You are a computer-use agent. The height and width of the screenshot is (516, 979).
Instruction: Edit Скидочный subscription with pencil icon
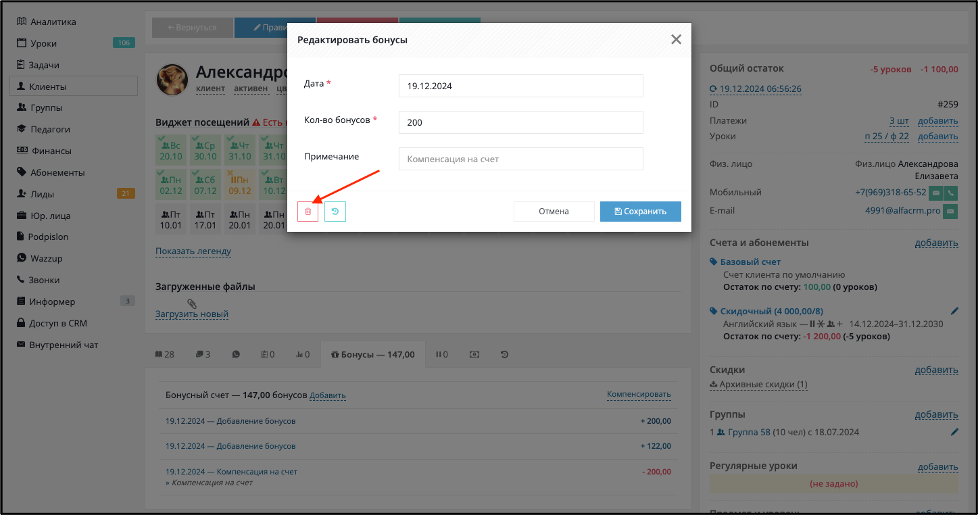point(954,311)
